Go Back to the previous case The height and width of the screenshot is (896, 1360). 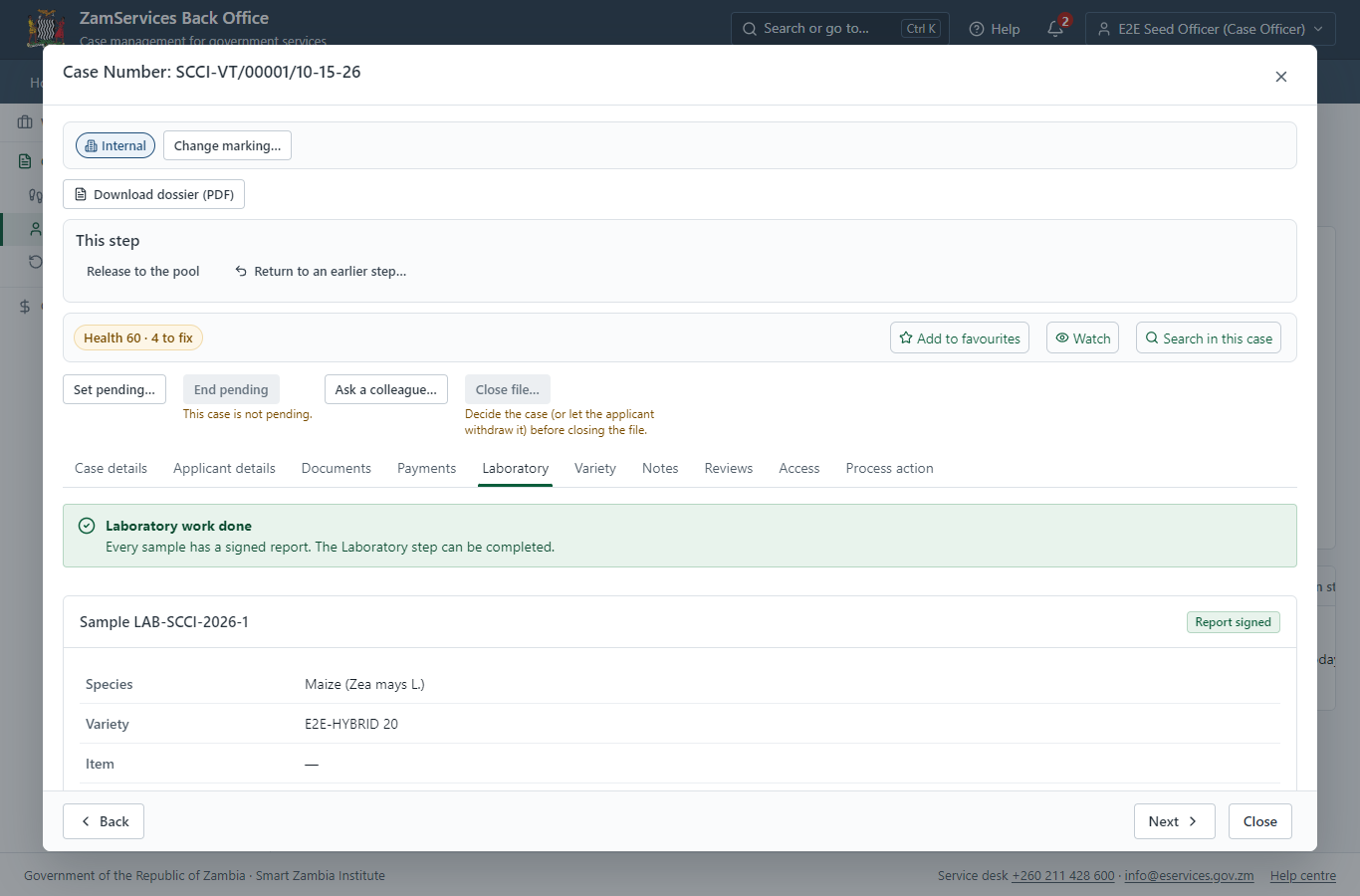(104, 821)
